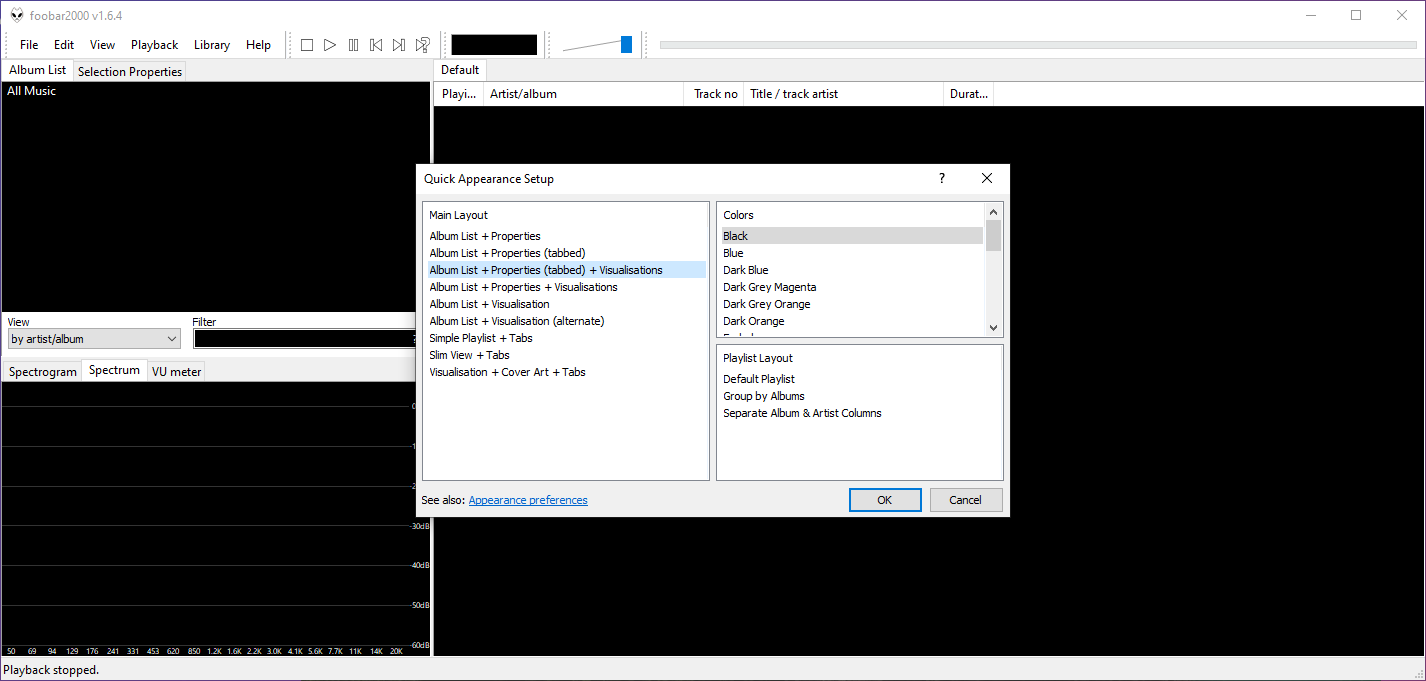Show the Spectrogram visualisation tab
The image size is (1426, 681).
43,372
